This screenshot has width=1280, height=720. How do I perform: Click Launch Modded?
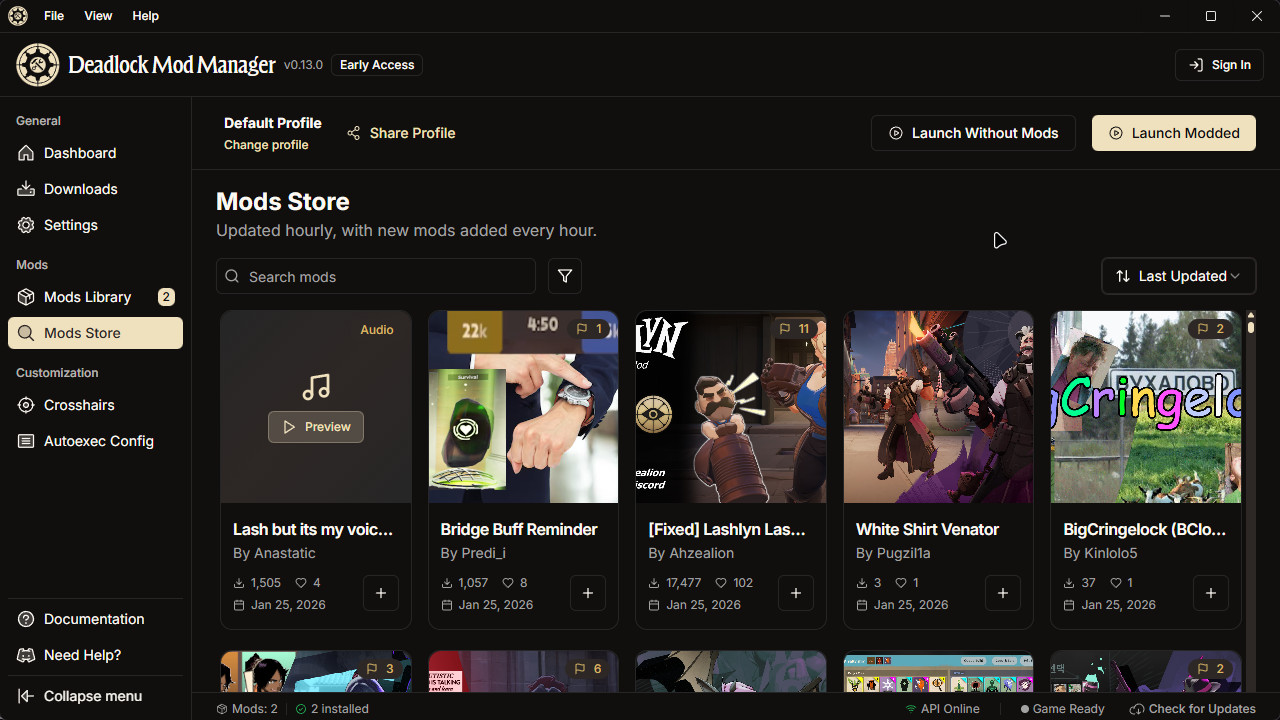click(1173, 132)
